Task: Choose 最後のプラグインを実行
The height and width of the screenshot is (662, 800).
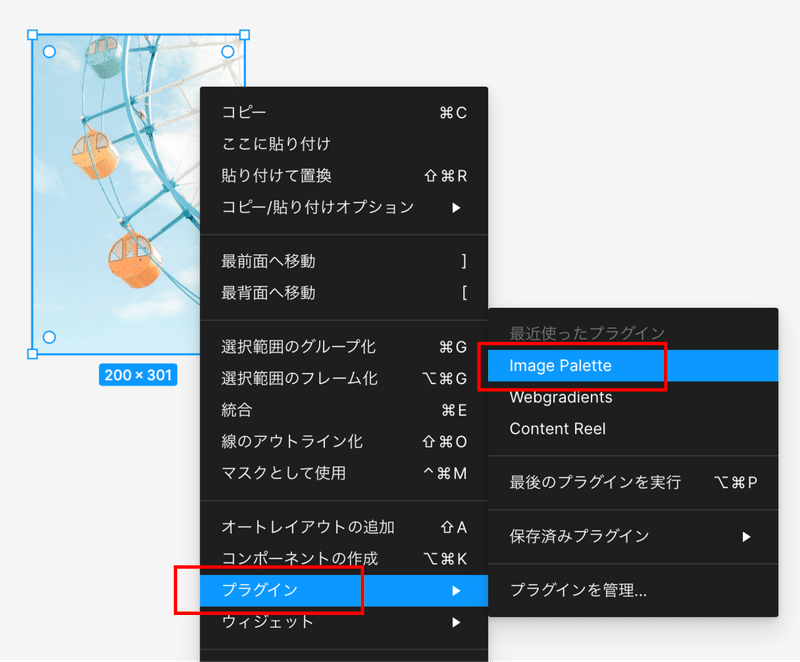Action: pos(633,482)
